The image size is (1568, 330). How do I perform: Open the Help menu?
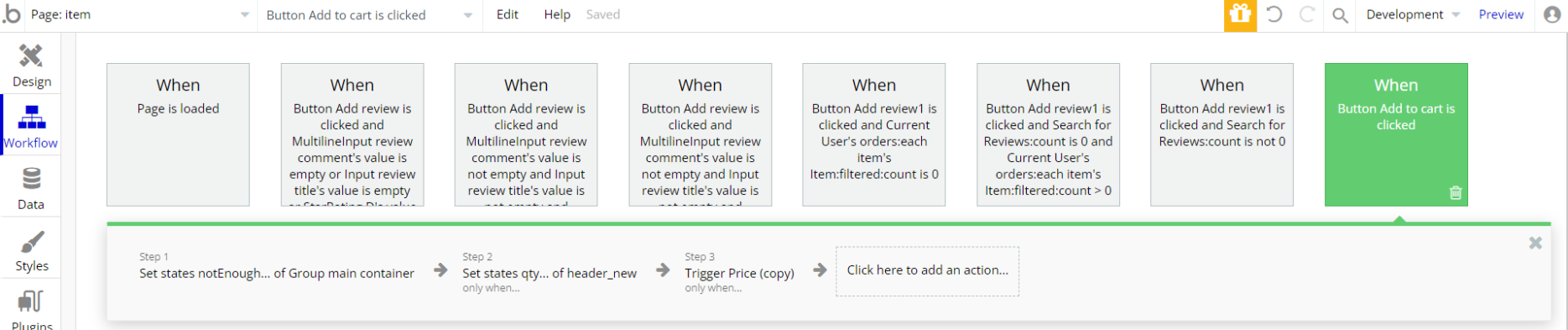coord(557,14)
